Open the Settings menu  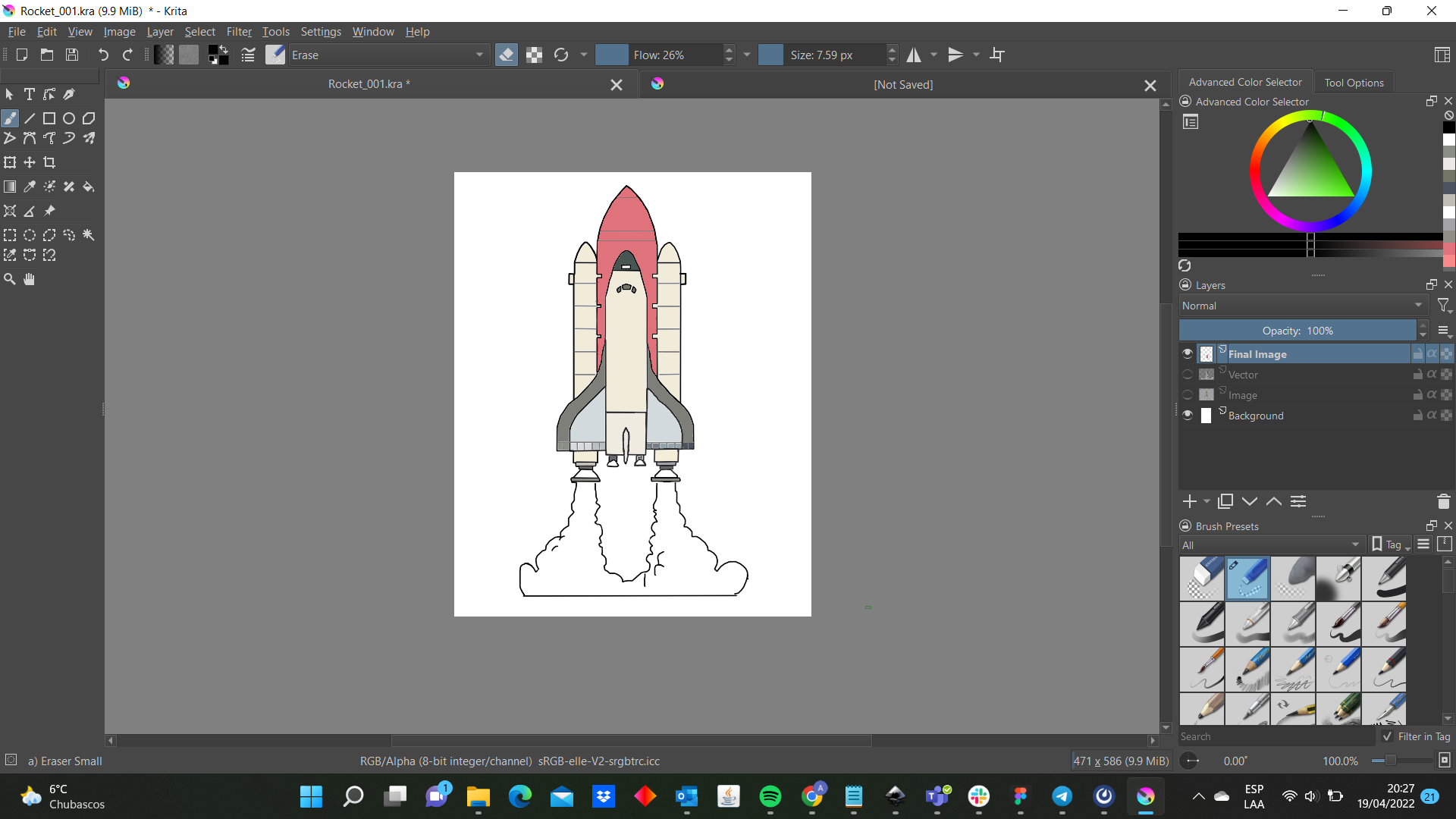[321, 32]
